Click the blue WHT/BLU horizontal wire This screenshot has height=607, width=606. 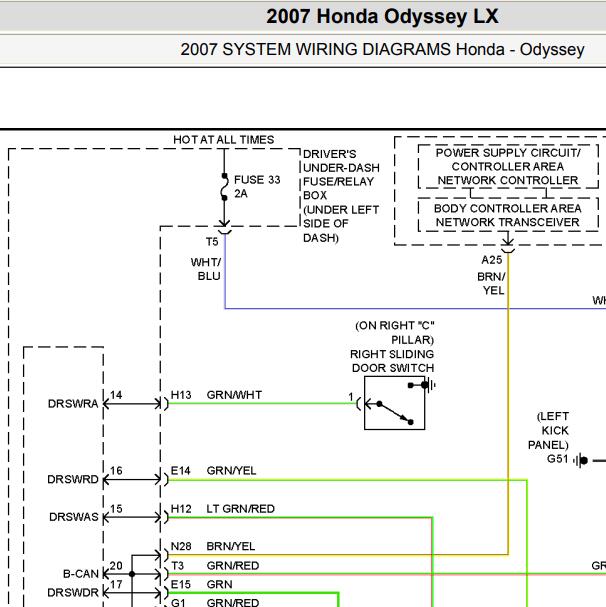(x=415, y=309)
